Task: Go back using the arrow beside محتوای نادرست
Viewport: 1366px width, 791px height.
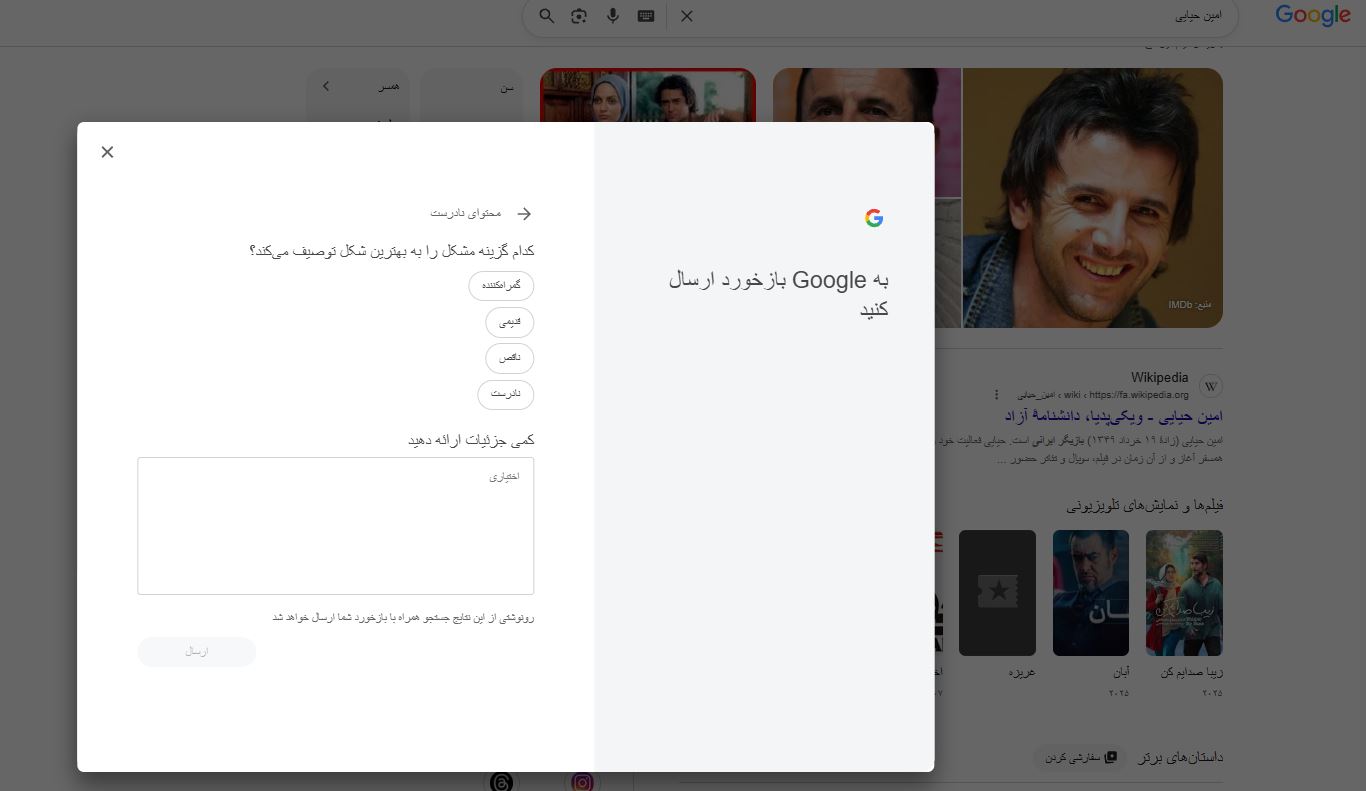Action: [524, 213]
